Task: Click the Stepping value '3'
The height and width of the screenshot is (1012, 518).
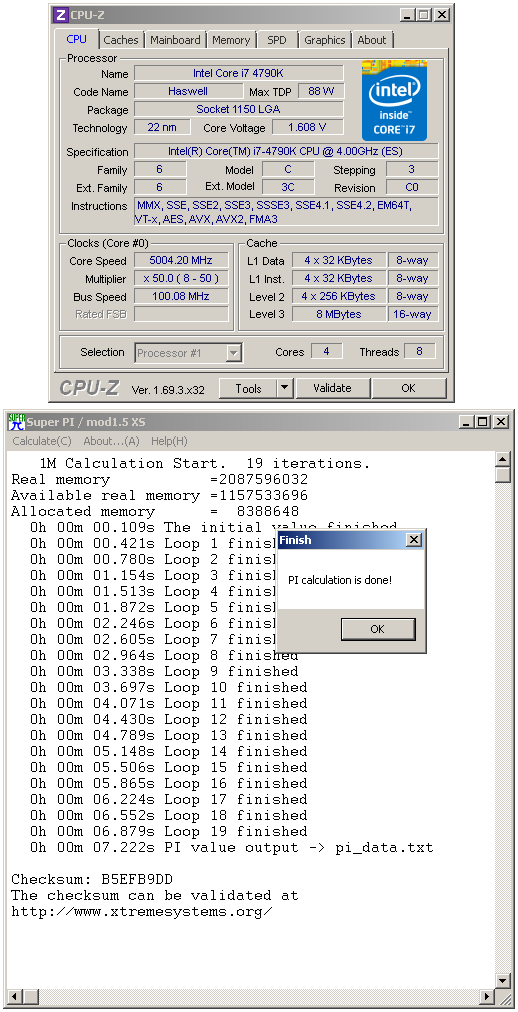Action: (x=412, y=170)
